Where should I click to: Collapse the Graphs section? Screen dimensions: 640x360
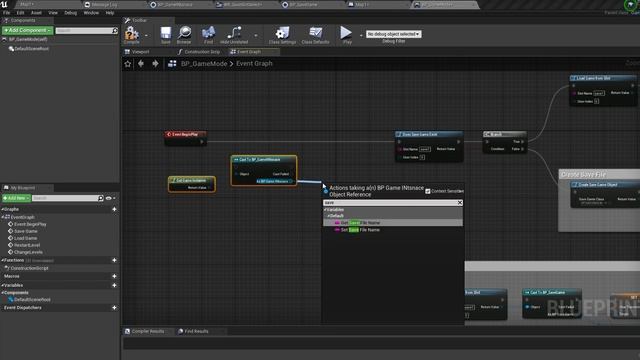pos(2,209)
